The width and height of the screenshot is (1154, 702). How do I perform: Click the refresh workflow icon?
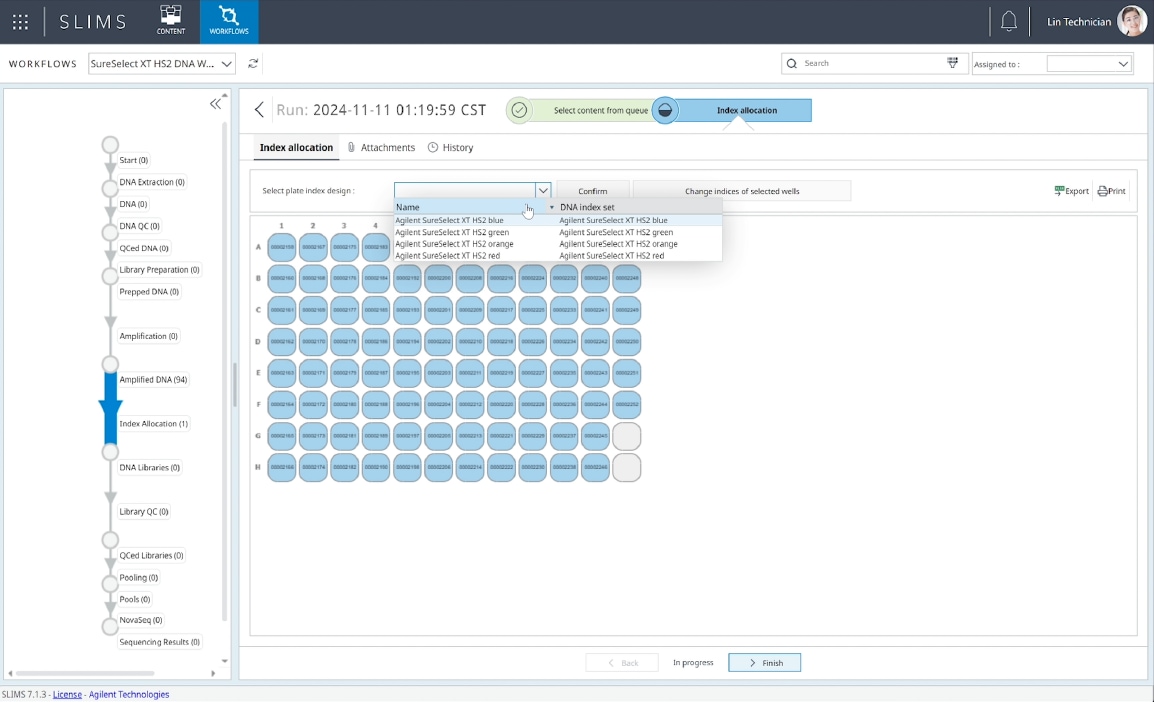[253, 64]
